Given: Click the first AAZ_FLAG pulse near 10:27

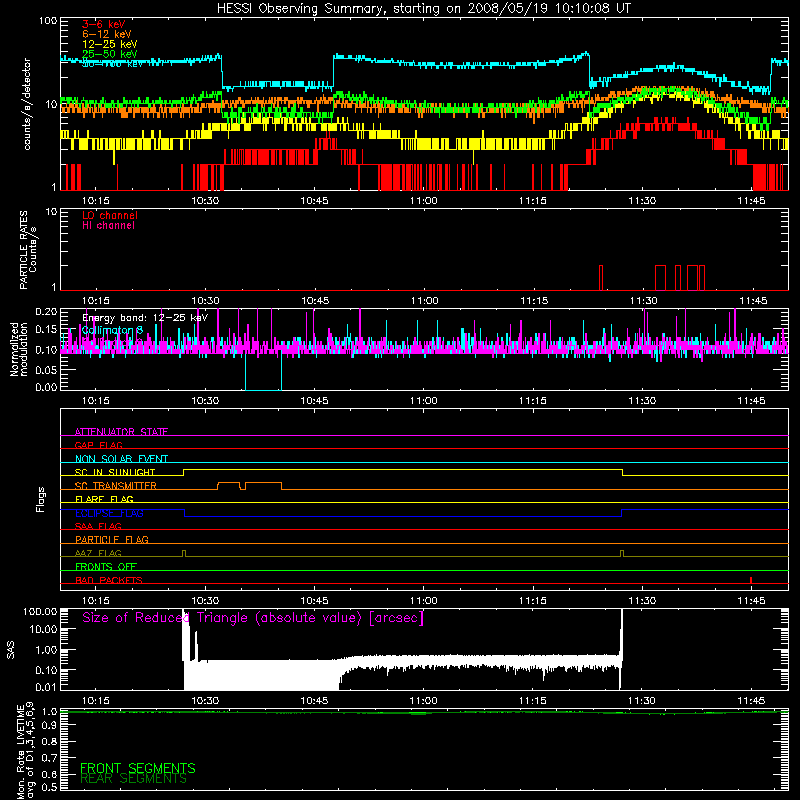Looking at the screenshot, I should click(x=184, y=554).
